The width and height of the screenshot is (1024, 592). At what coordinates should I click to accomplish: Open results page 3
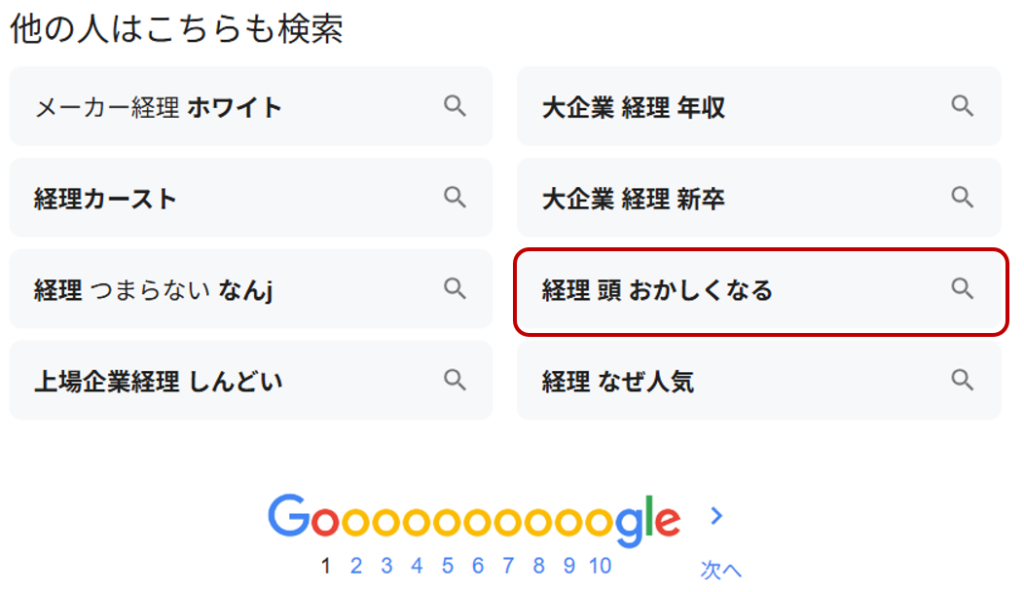click(x=387, y=566)
